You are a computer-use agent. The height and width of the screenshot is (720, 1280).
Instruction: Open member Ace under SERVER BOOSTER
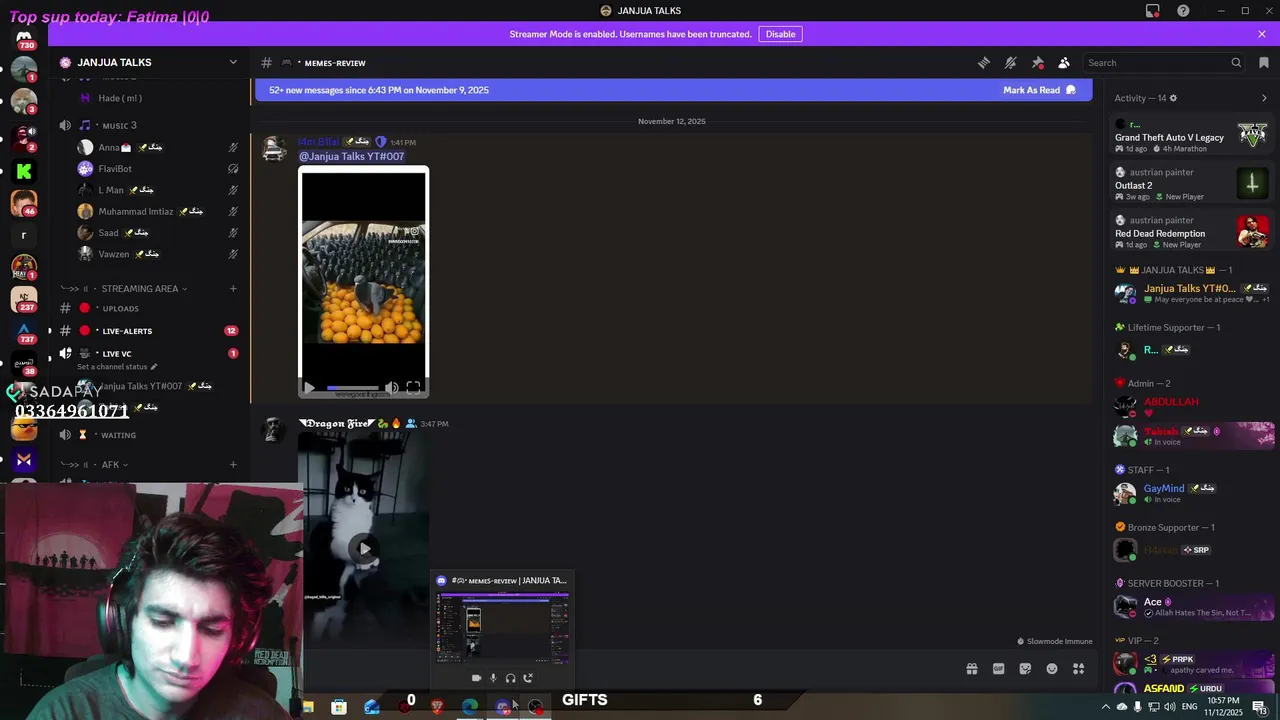(x=1192, y=607)
